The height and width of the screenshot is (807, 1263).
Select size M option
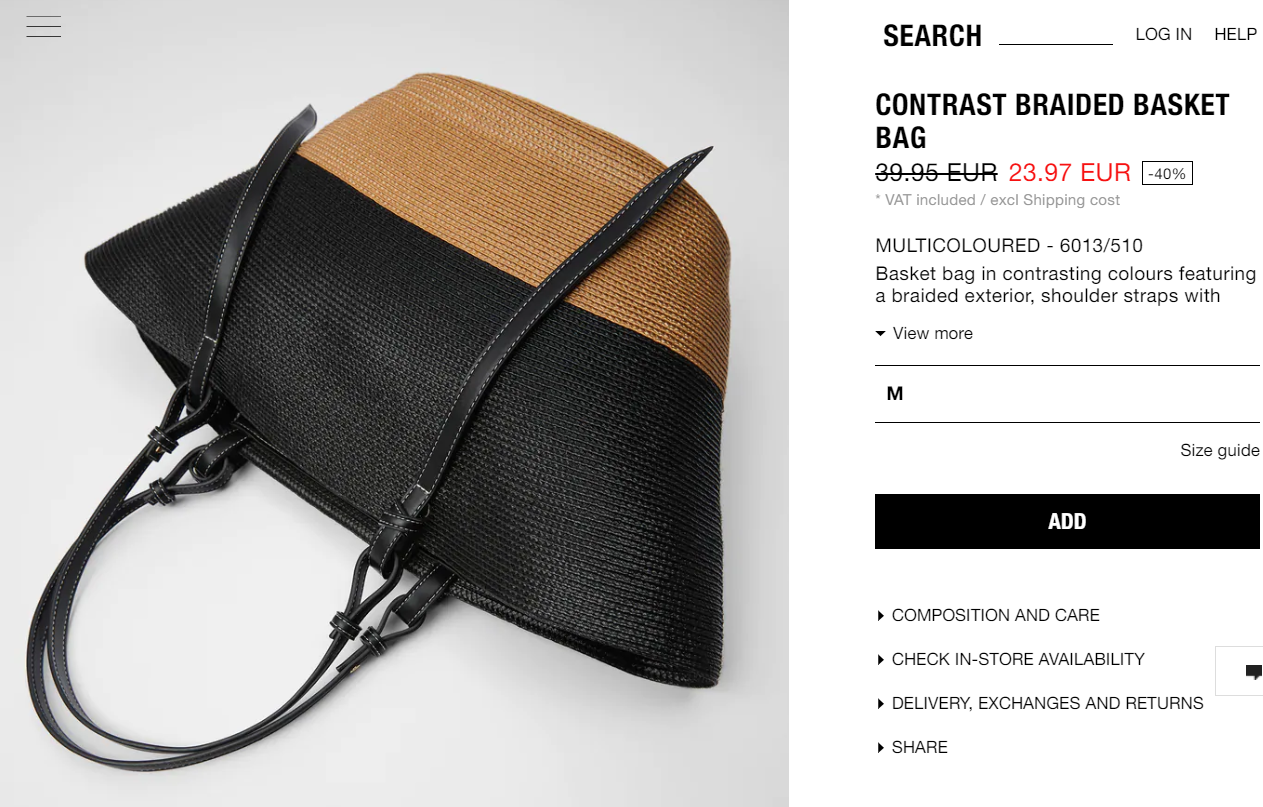pyautogui.click(x=1067, y=394)
